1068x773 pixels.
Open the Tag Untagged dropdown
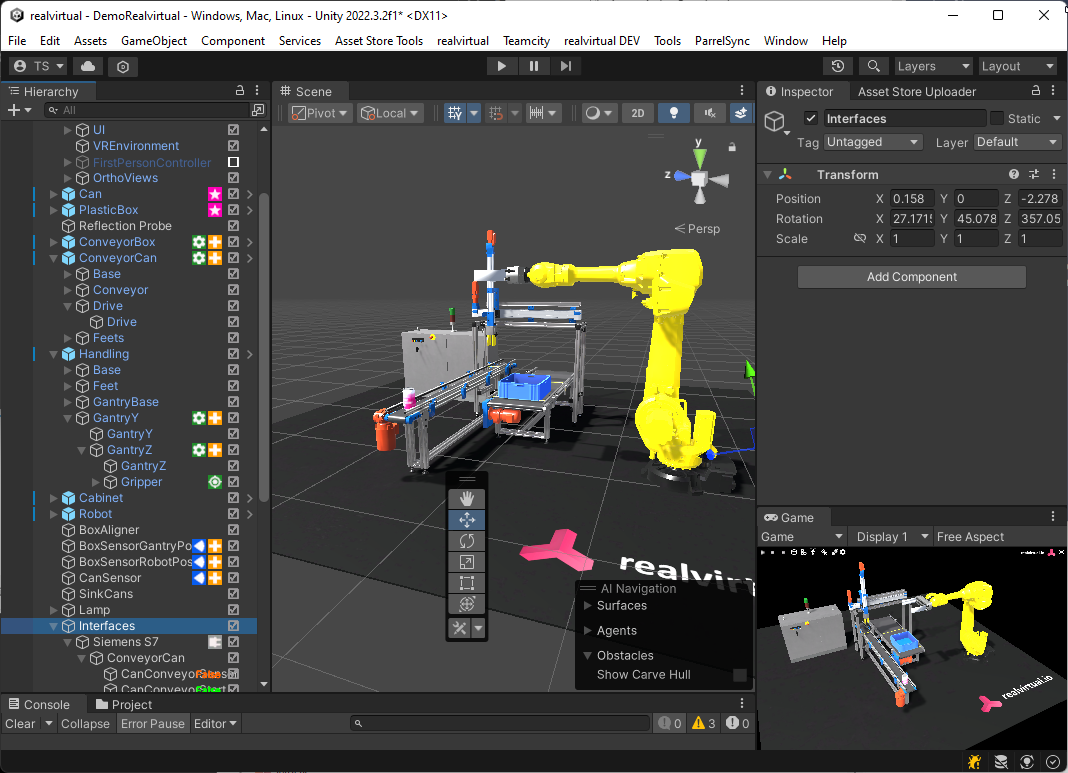[x=872, y=142]
